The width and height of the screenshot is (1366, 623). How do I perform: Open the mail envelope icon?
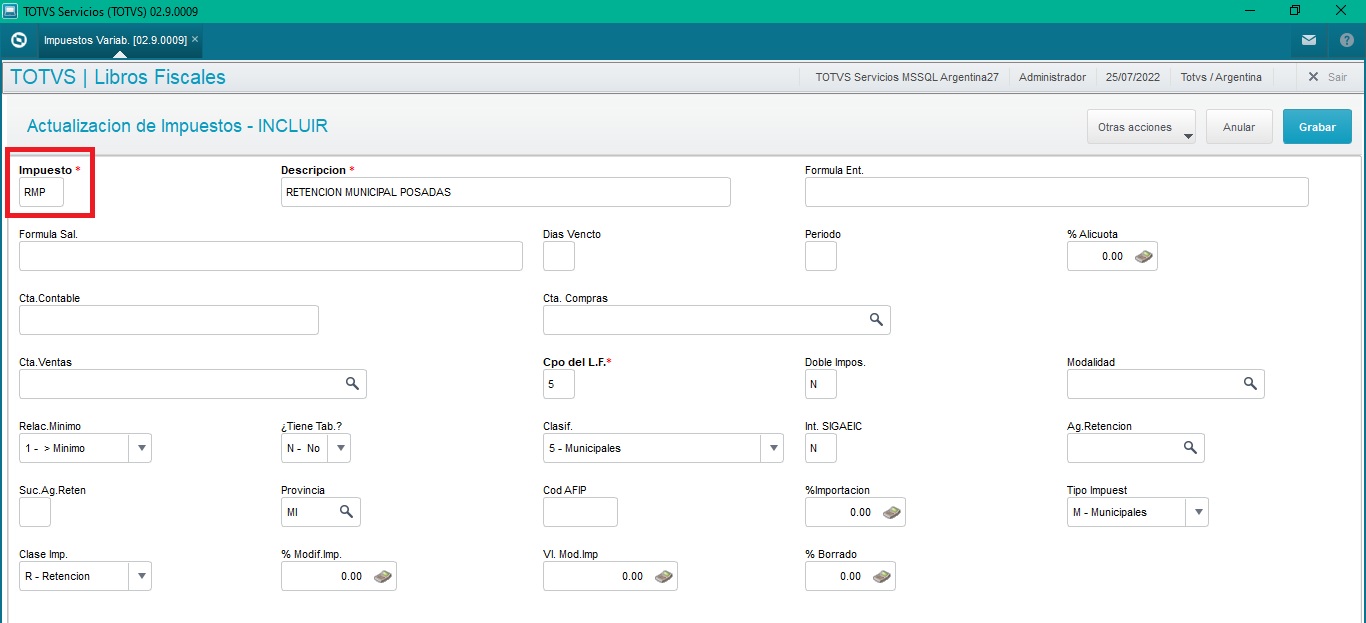pyautogui.click(x=1309, y=40)
